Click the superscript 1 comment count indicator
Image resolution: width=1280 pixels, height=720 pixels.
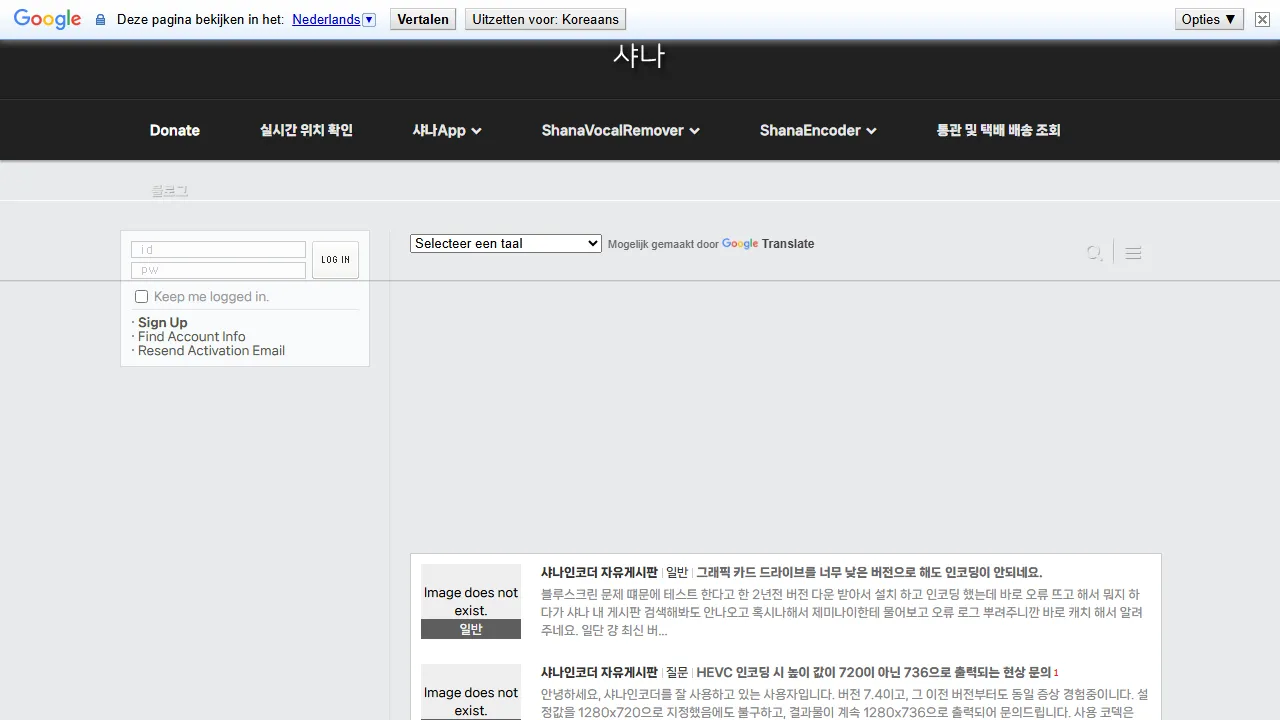pyautogui.click(x=1055, y=672)
